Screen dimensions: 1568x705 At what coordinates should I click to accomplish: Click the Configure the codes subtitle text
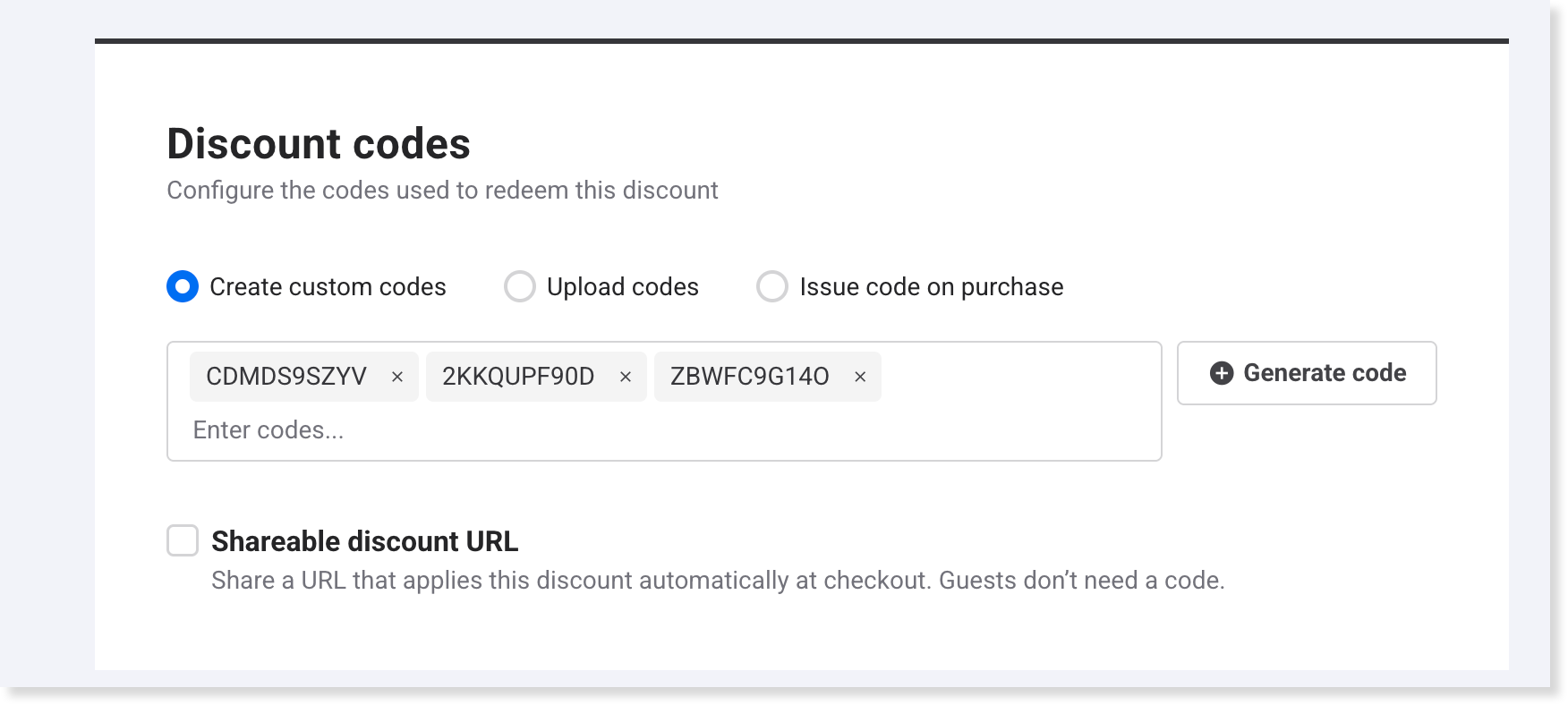[x=442, y=191]
